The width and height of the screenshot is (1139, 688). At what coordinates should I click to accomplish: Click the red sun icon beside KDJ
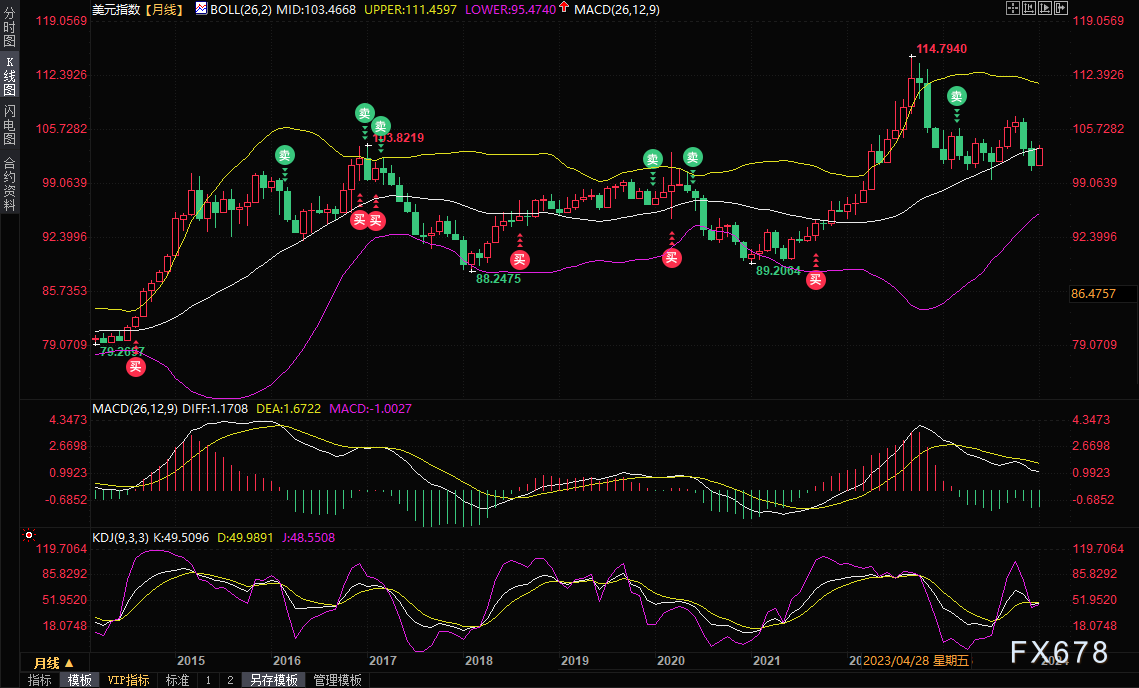pyautogui.click(x=28, y=537)
